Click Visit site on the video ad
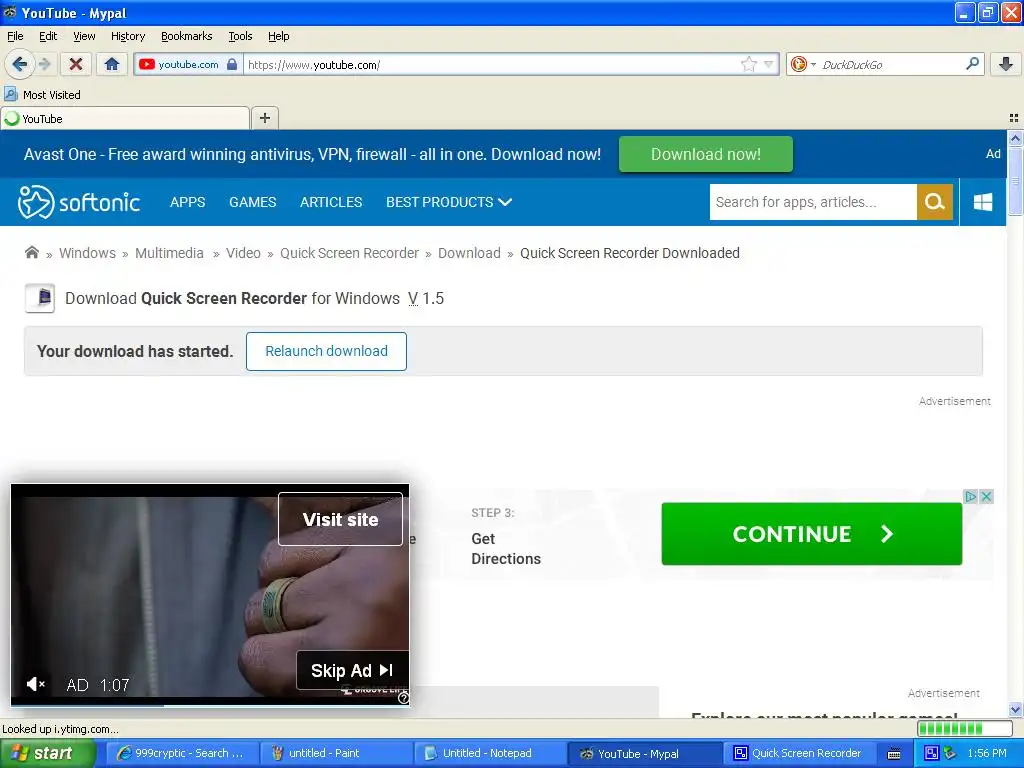Viewport: 1024px width, 768px height. [x=340, y=519]
